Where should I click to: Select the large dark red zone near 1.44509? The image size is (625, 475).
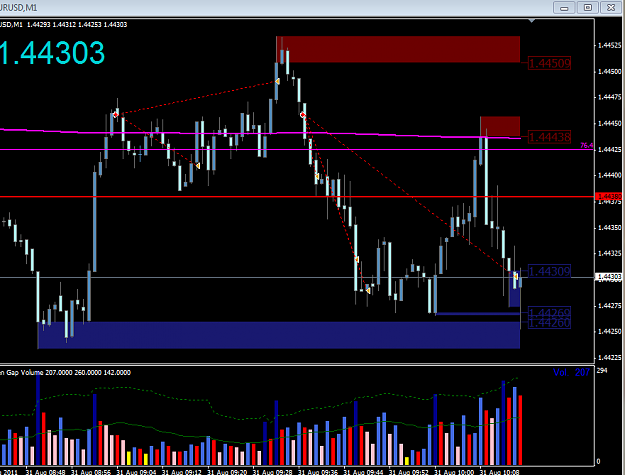[399, 49]
